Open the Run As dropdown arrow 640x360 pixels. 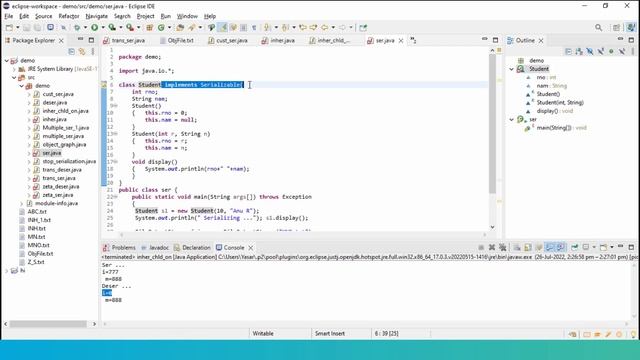click(103, 27)
